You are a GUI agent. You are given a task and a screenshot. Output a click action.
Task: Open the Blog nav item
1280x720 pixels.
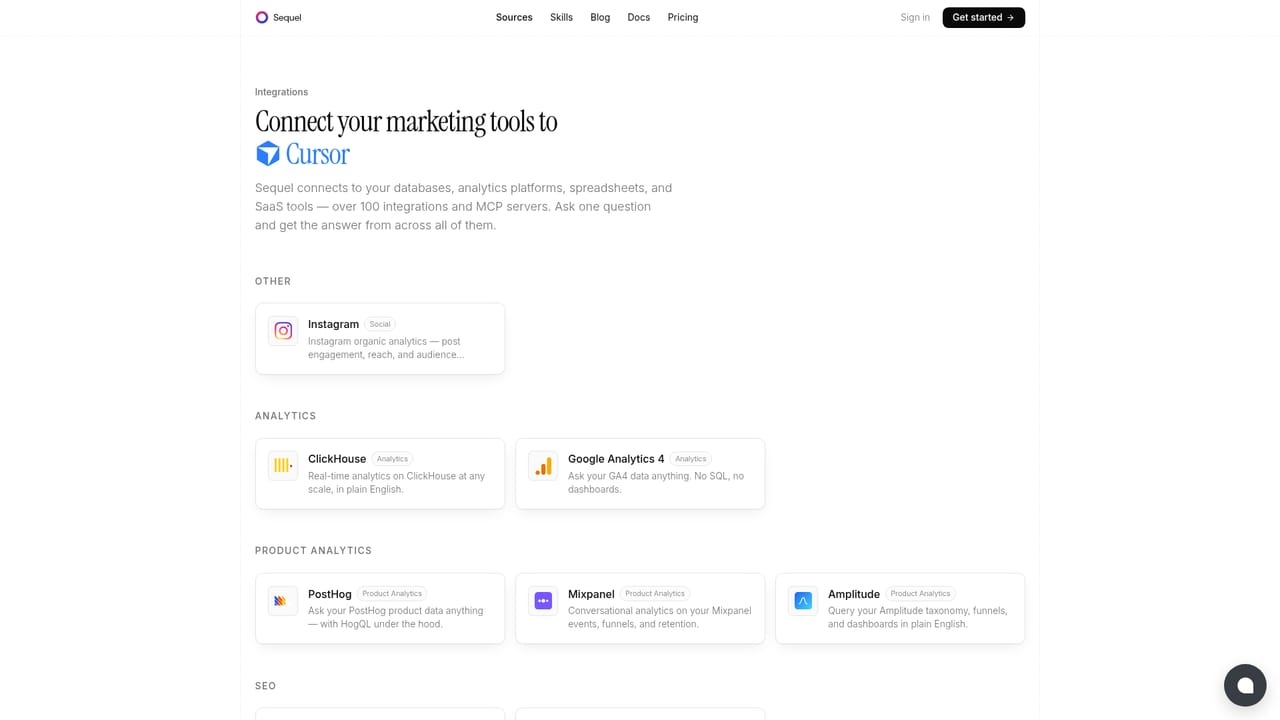pos(600,17)
